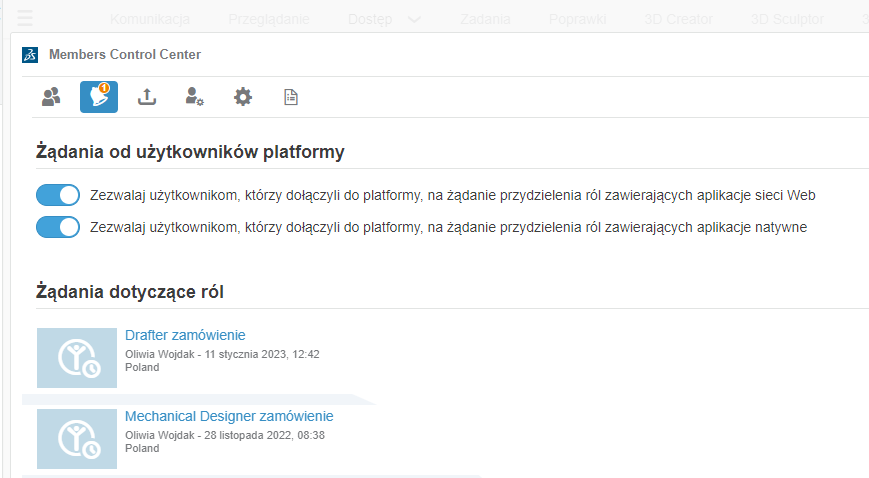Click the requests bell icon with badge
This screenshot has width=869, height=478.
[99, 97]
